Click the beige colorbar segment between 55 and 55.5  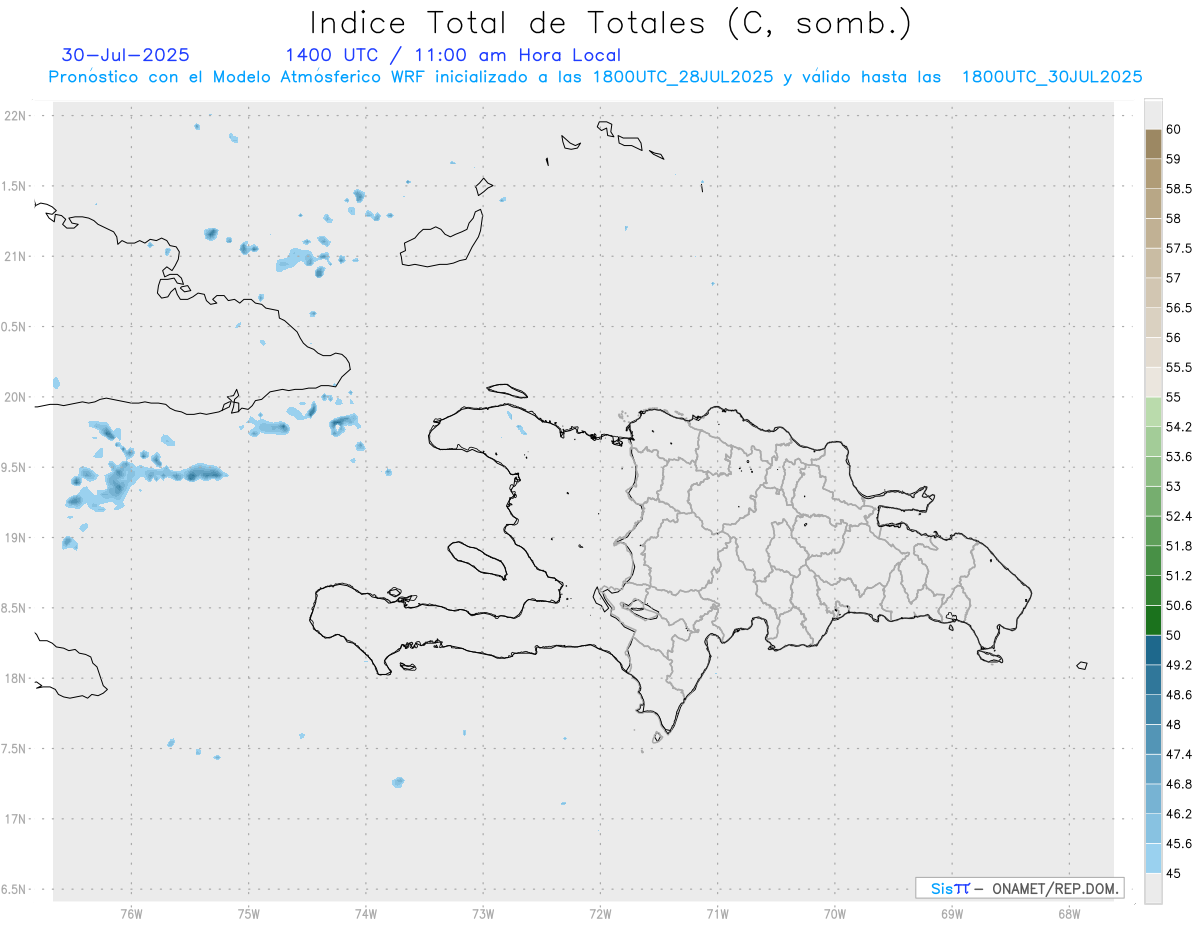click(x=1153, y=382)
